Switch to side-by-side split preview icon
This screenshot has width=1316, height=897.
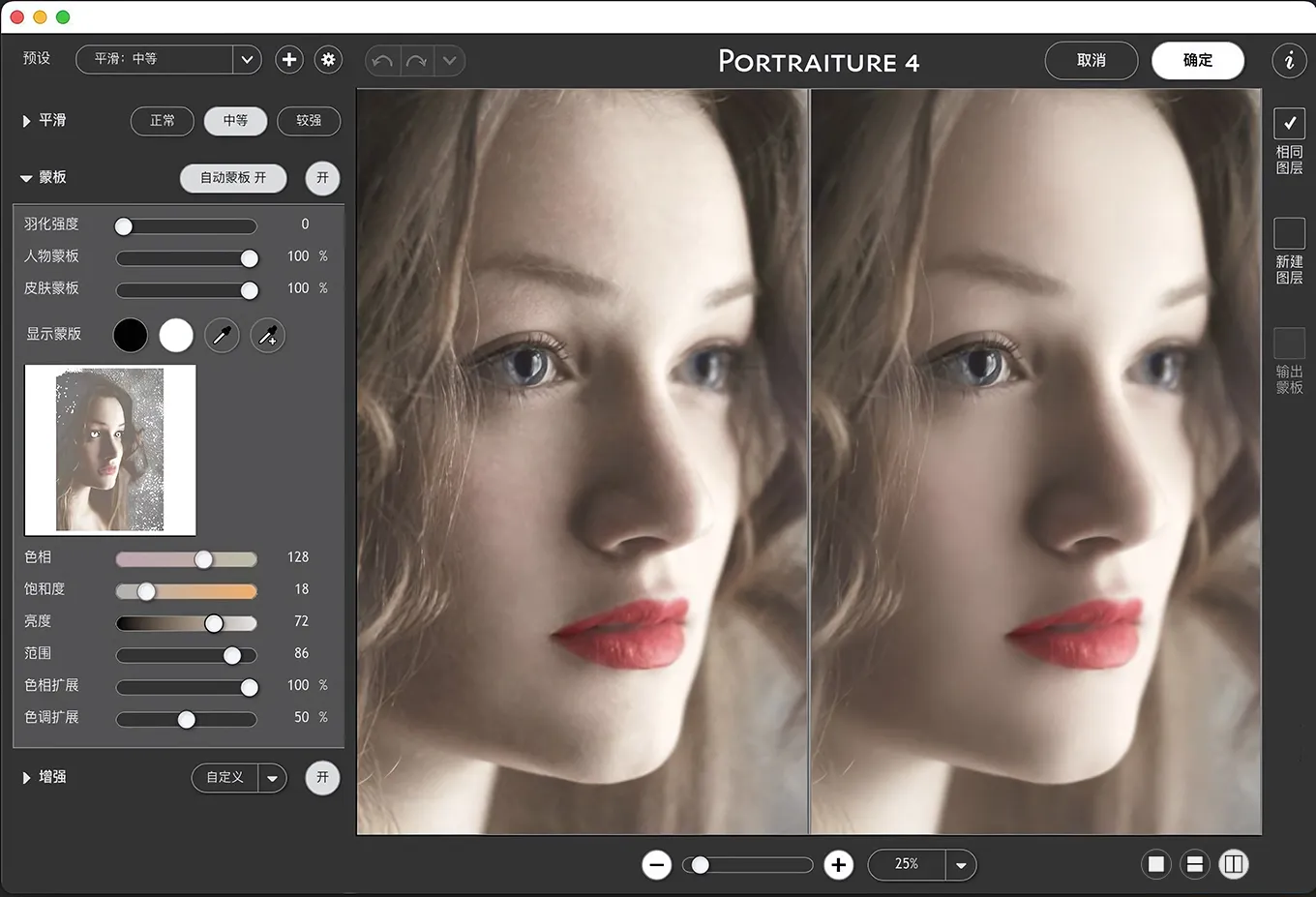pyautogui.click(x=1234, y=864)
